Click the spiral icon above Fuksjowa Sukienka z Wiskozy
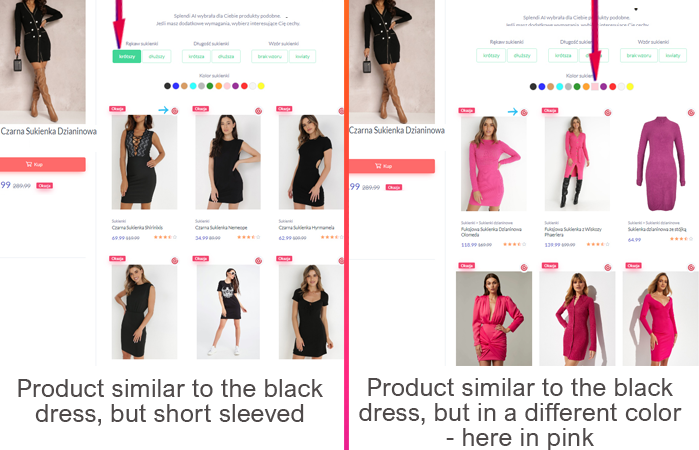The image size is (699, 450). (608, 112)
